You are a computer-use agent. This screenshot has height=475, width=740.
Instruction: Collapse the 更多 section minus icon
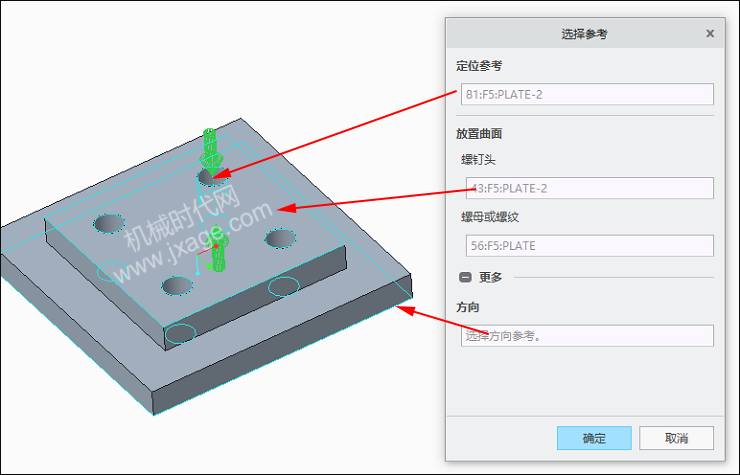click(465, 277)
